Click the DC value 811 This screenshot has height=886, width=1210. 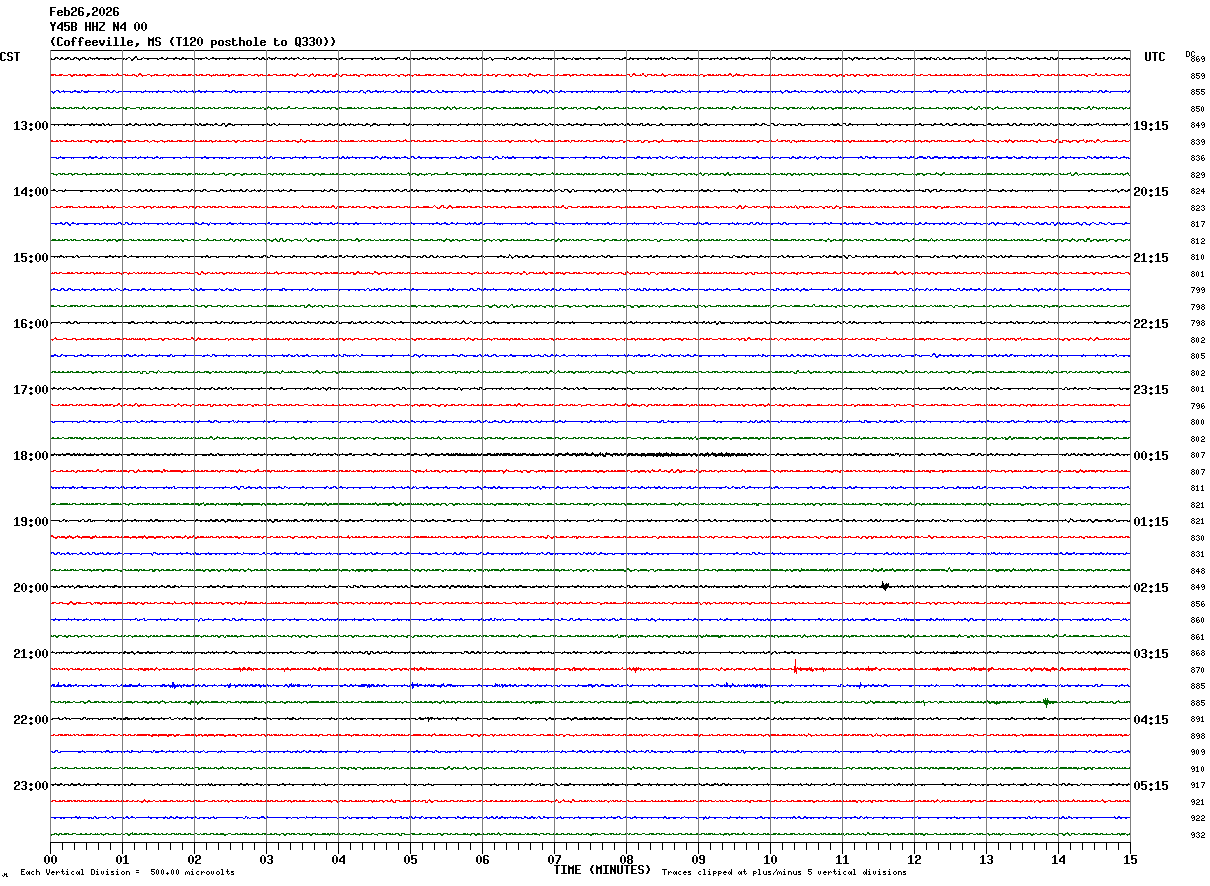[1197, 489]
